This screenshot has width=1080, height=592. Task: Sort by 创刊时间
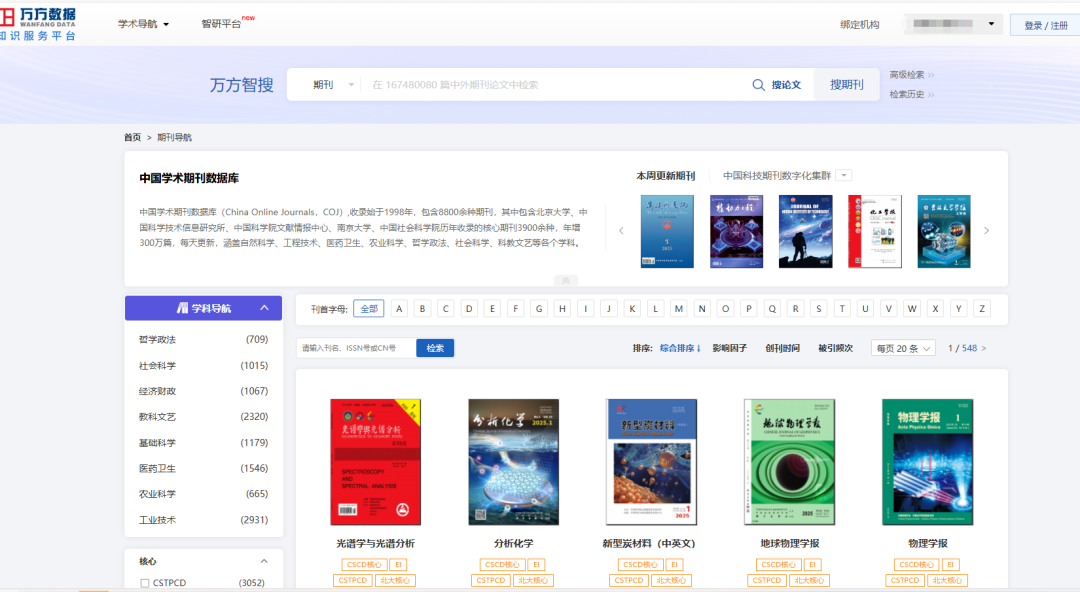[x=782, y=348]
